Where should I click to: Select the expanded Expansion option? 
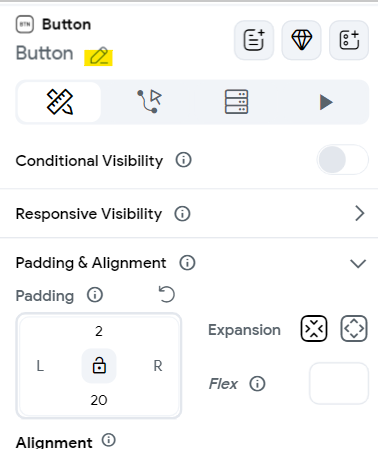[354, 329]
